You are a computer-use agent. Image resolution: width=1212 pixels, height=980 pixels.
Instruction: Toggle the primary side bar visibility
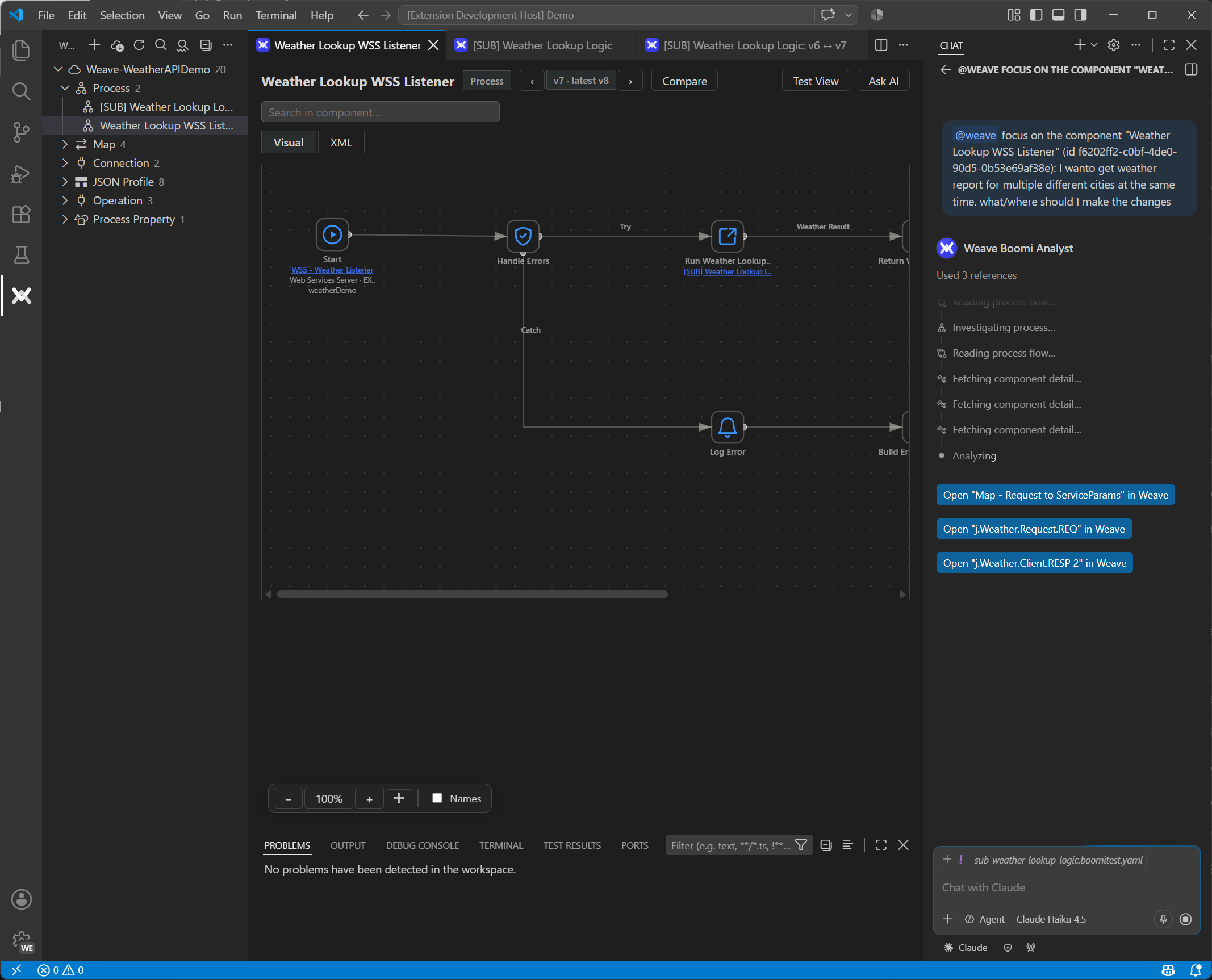pyautogui.click(x=1036, y=15)
